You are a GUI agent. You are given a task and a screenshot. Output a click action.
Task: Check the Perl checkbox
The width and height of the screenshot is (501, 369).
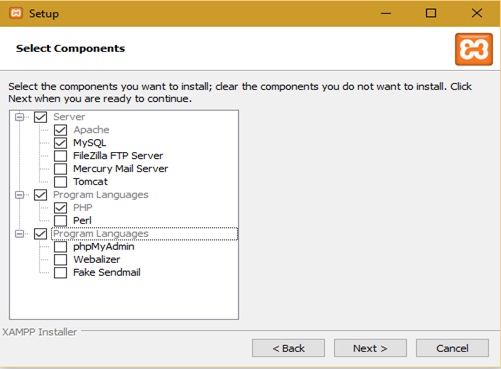pyautogui.click(x=60, y=220)
